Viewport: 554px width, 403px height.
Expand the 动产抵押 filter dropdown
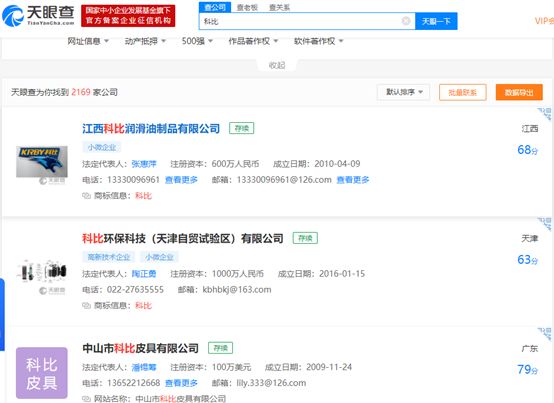(x=145, y=41)
